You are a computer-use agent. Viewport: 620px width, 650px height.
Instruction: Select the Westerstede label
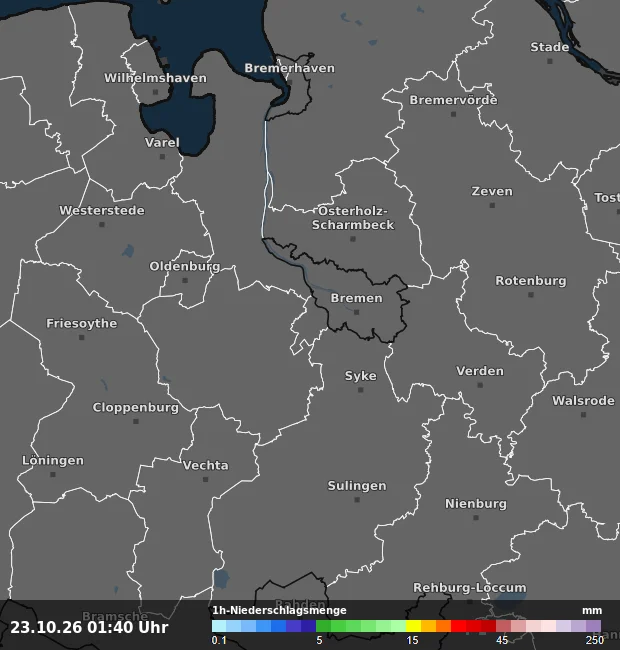pos(102,211)
